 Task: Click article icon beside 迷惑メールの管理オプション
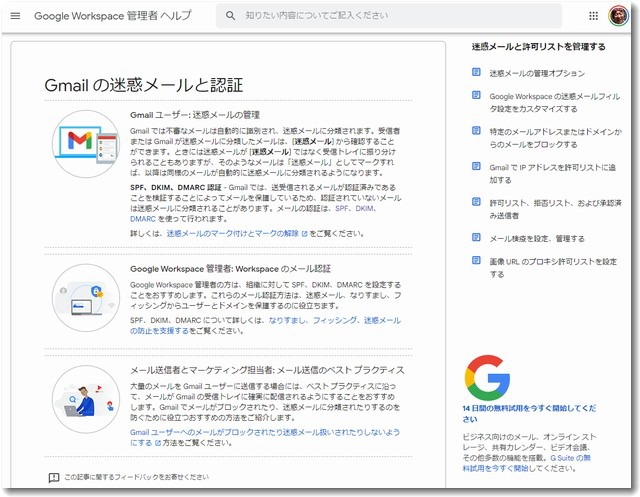tap(476, 72)
